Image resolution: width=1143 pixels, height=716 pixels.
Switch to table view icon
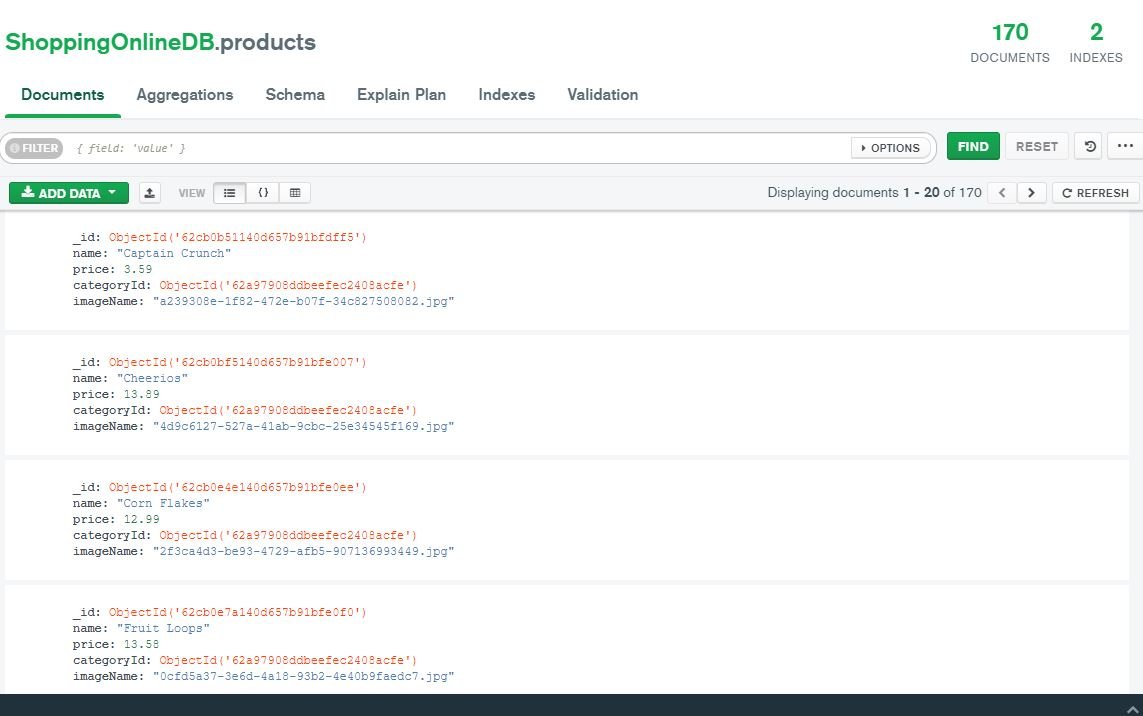[295, 192]
